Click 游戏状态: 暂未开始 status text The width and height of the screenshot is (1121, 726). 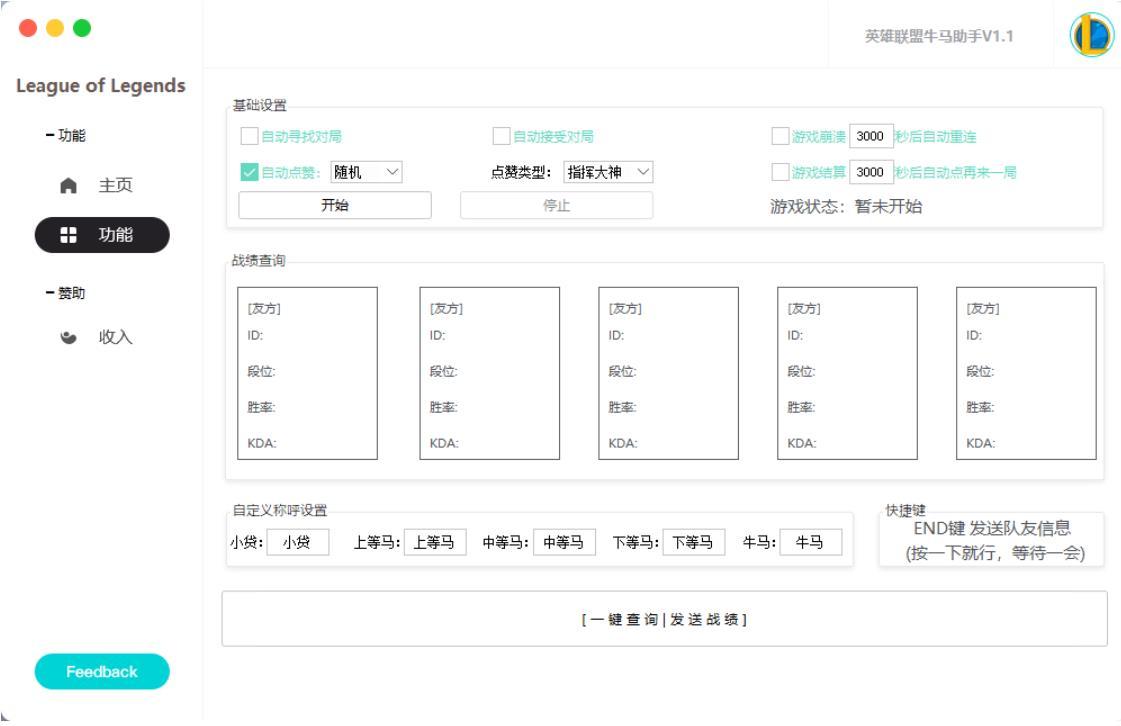point(846,207)
